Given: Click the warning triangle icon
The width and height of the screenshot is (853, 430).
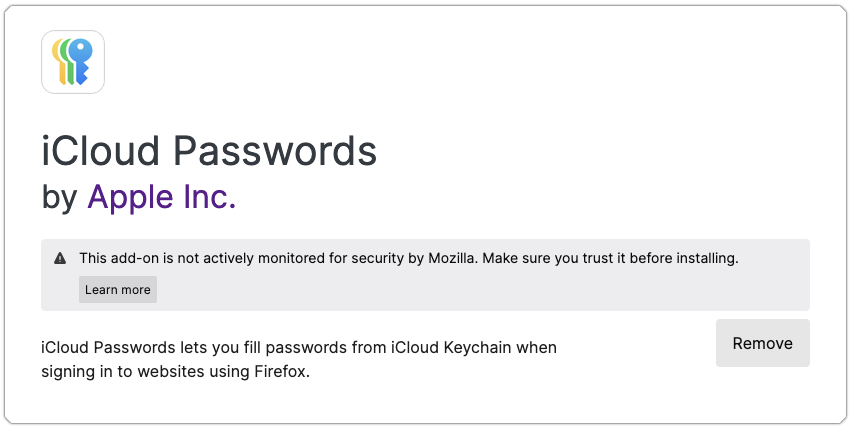Looking at the screenshot, I should click(x=60, y=258).
